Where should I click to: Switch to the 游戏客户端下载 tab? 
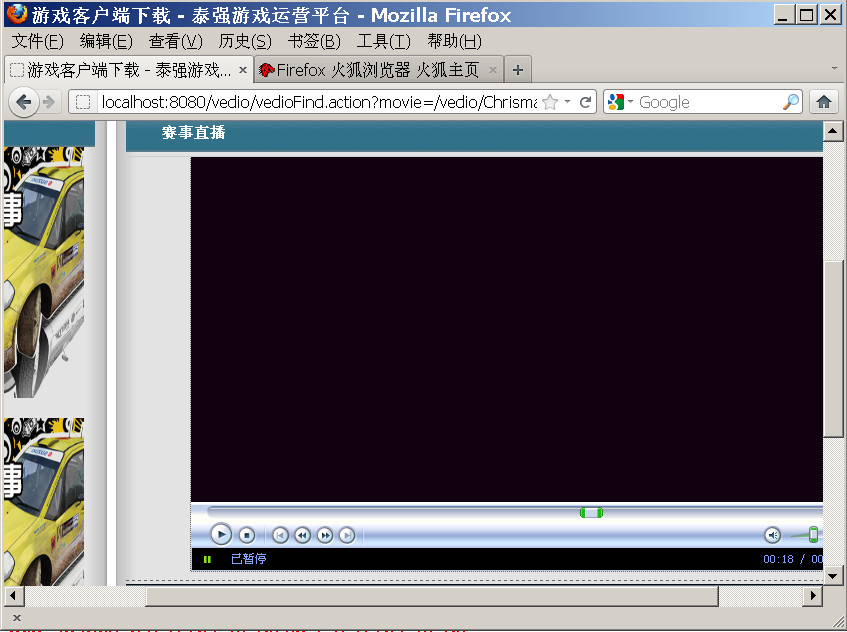[129, 70]
